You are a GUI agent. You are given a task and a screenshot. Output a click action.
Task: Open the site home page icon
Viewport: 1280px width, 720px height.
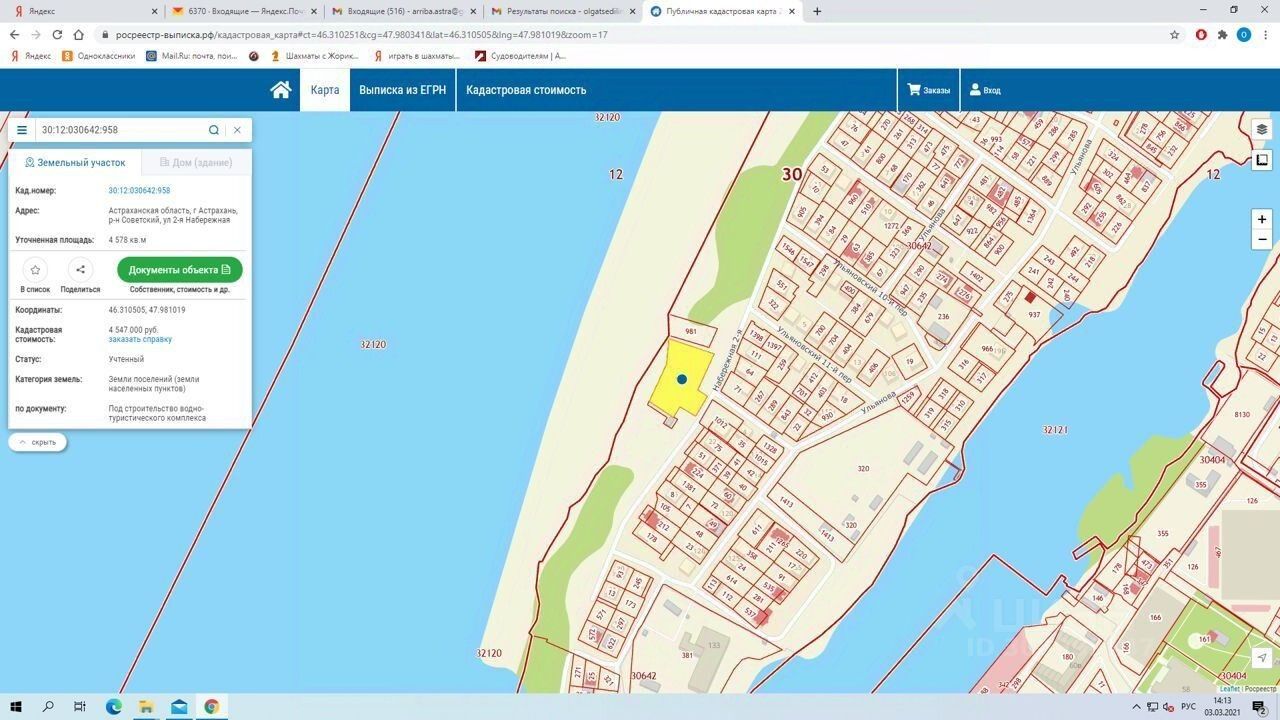coord(281,90)
